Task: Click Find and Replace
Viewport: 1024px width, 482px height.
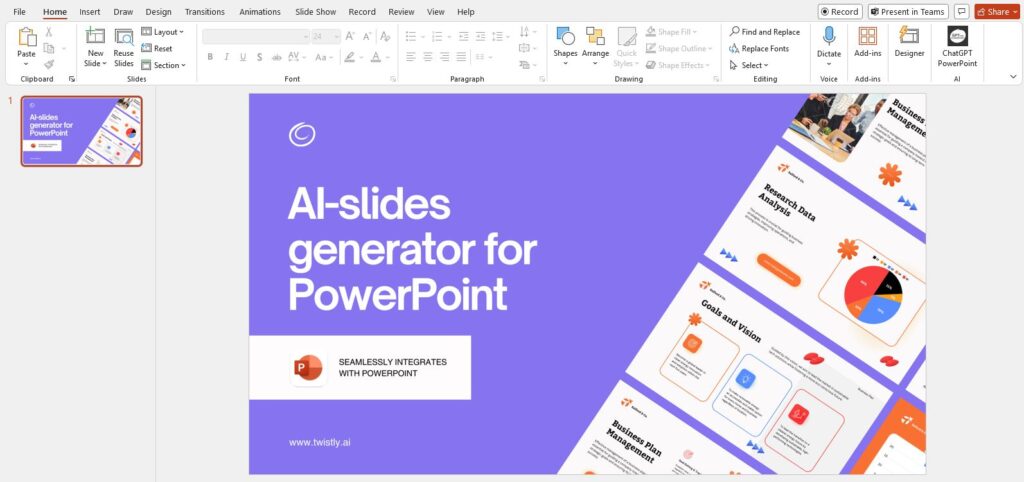Action: 765,31
